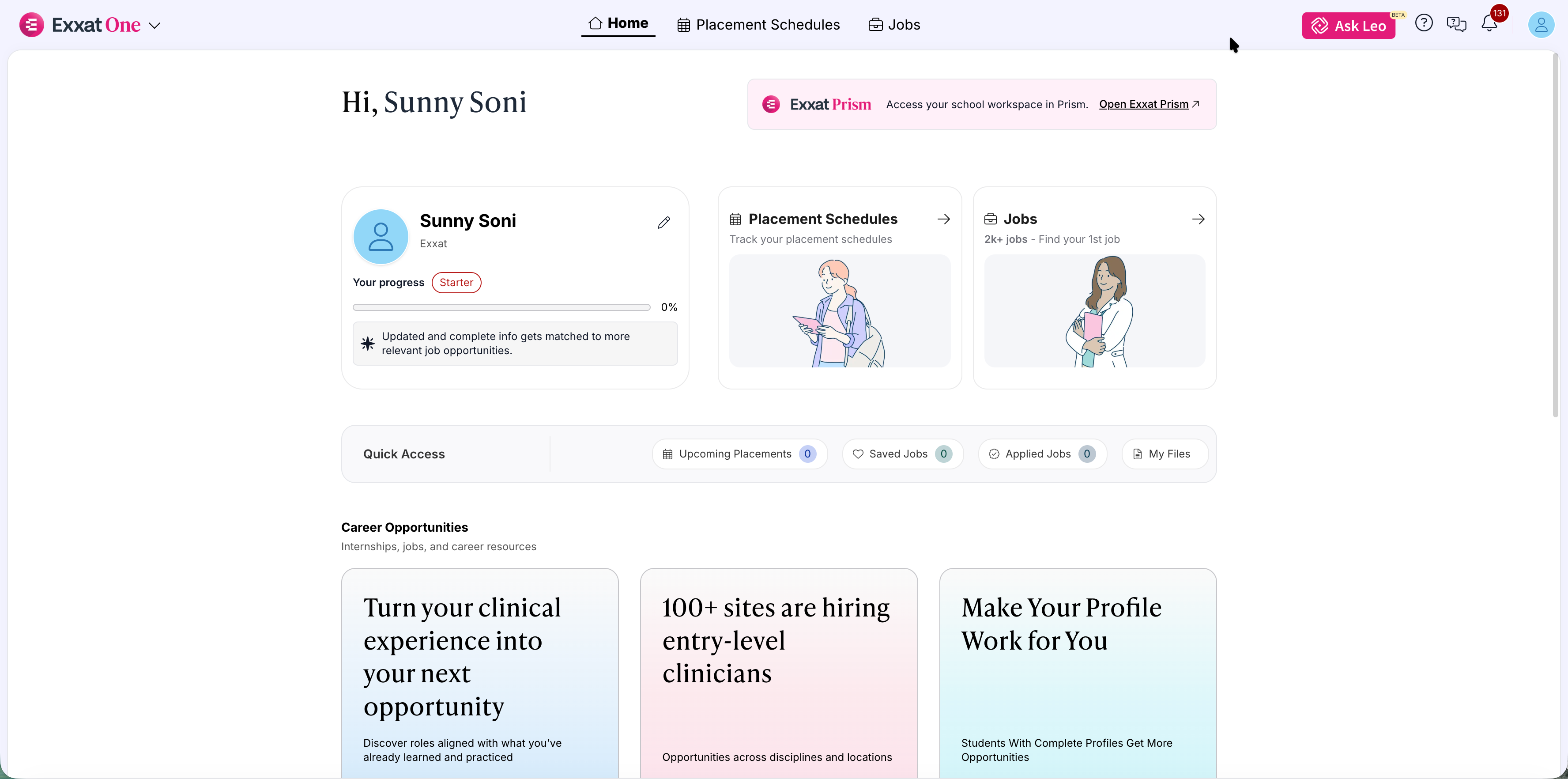Click the profile progress bar
The height and width of the screenshot is (779, 1568).
tap(501, 307)
